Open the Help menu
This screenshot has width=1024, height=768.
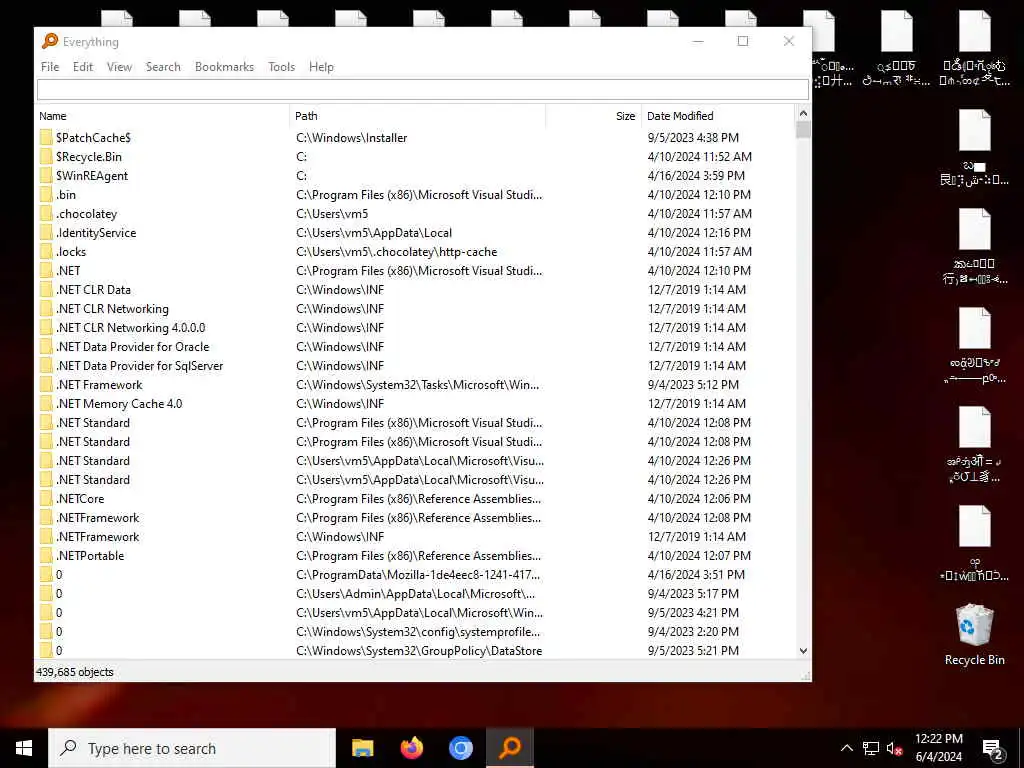[x=321, y=67]
